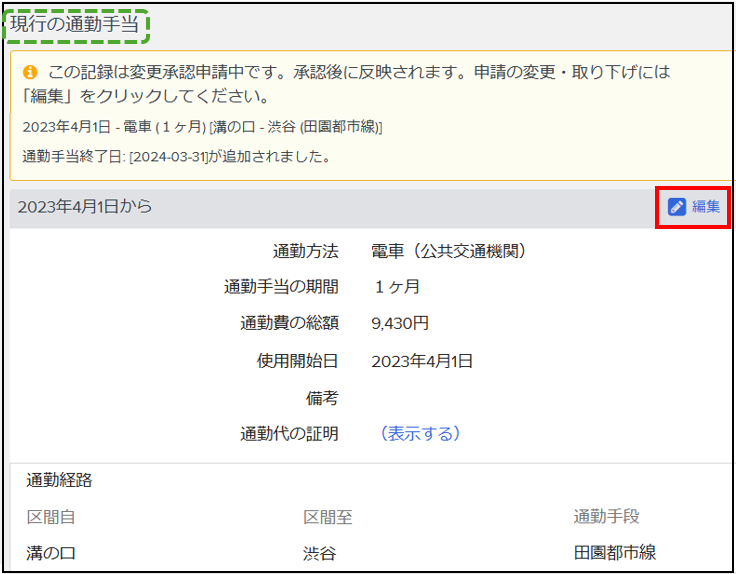
Task: Click the orange info icon in notice
Action: coord(30,73)
